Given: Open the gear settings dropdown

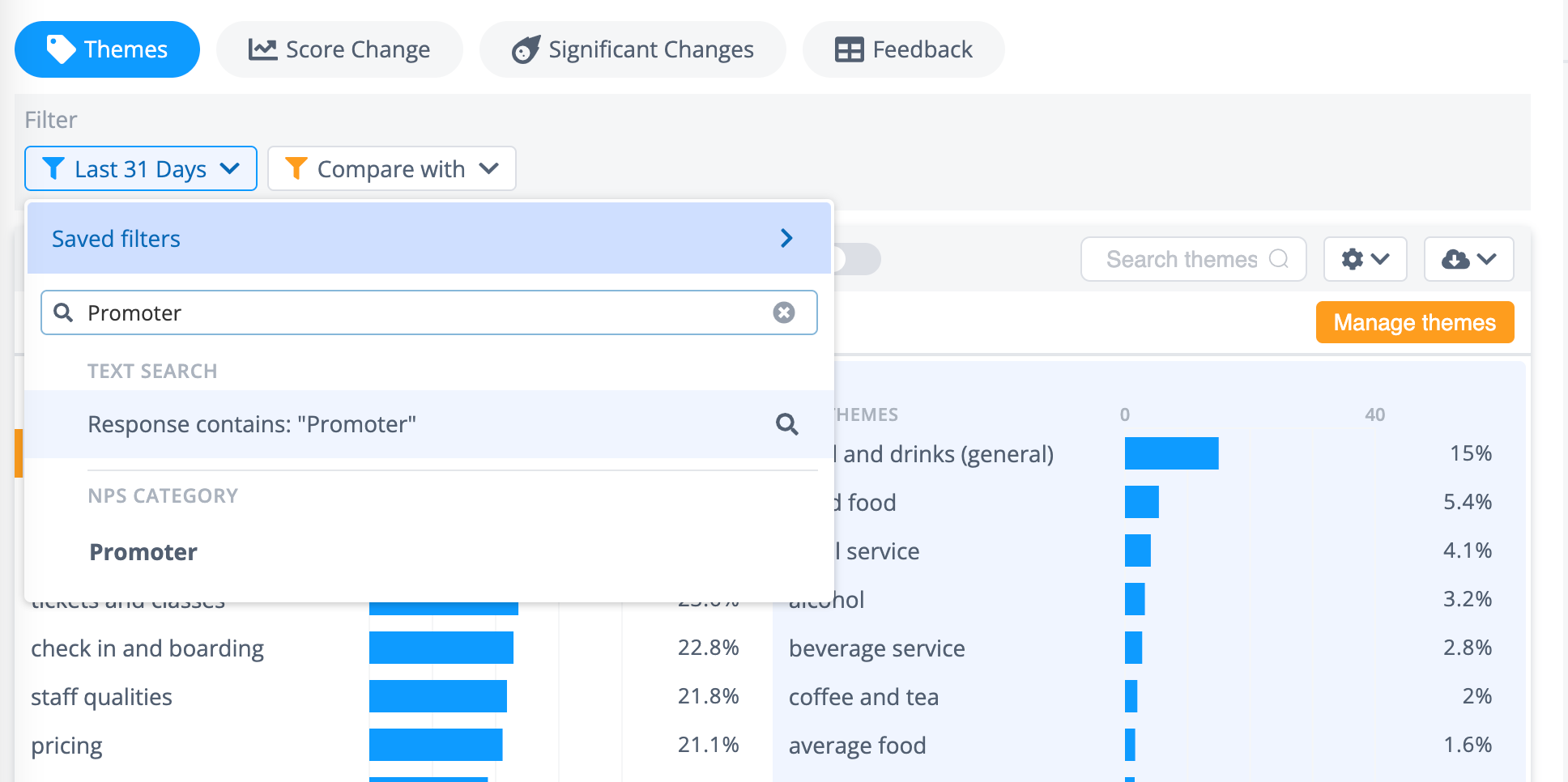Looking at the screenshot, I should (x=1366, y=259).
